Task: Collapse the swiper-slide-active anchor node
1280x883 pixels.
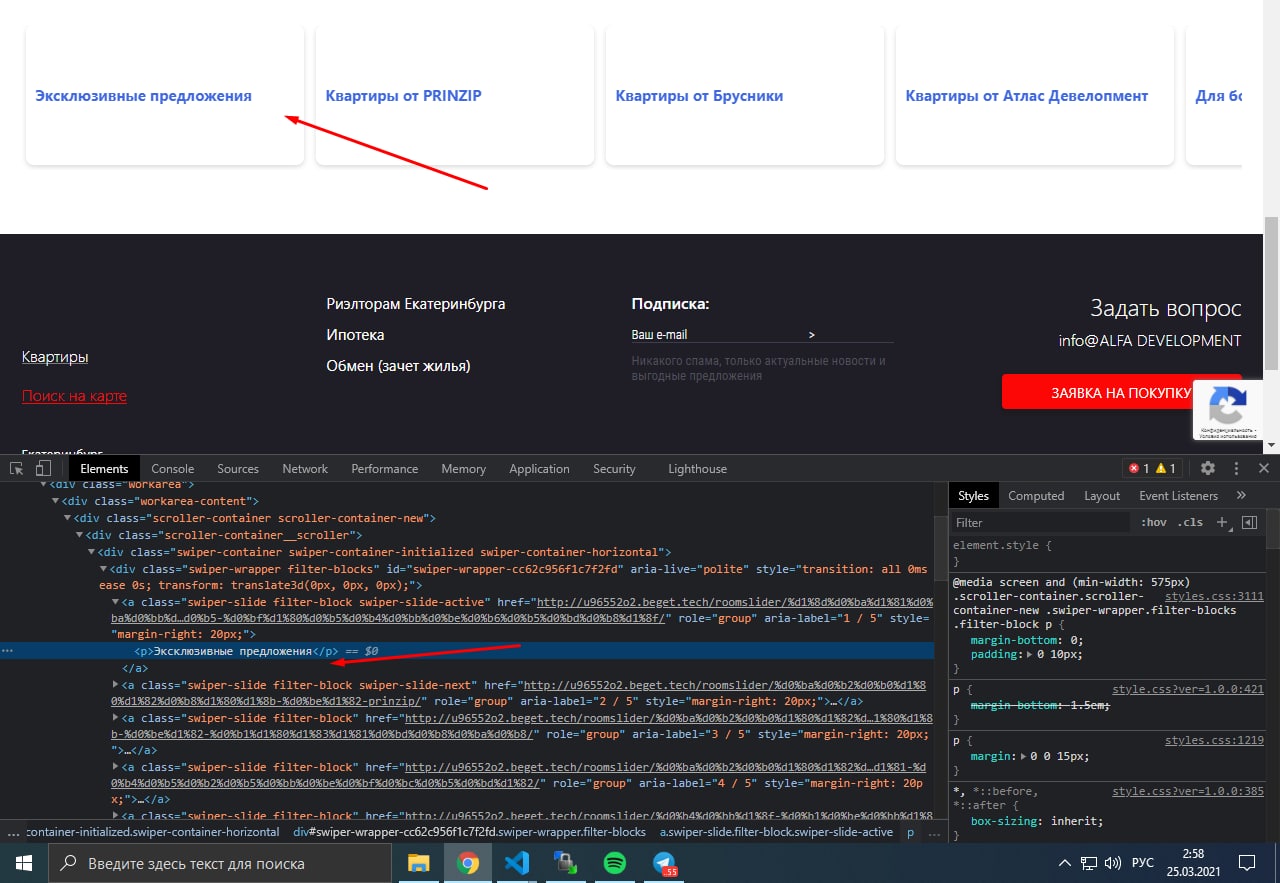Action: pos(116,603)
